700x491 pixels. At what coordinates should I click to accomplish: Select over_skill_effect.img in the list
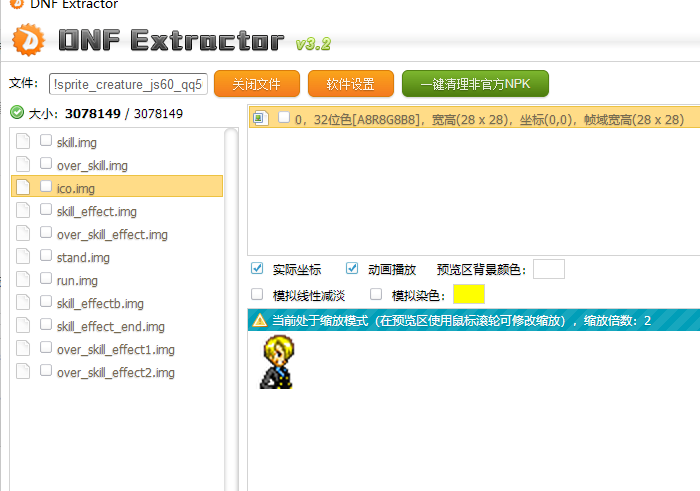coord(112,235)
